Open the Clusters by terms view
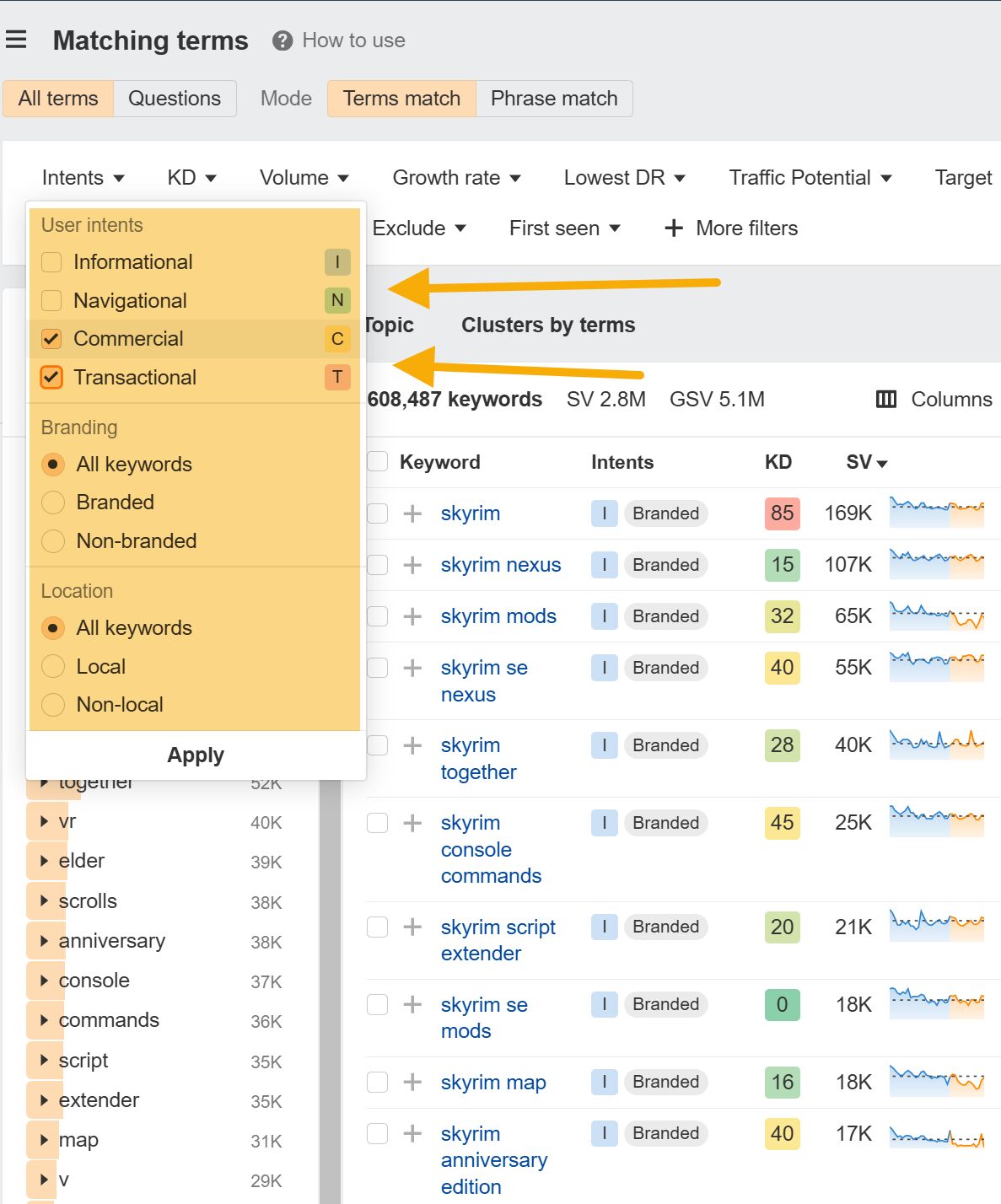This screenshot has width=1001, height=1204. (x=547, y=325)
